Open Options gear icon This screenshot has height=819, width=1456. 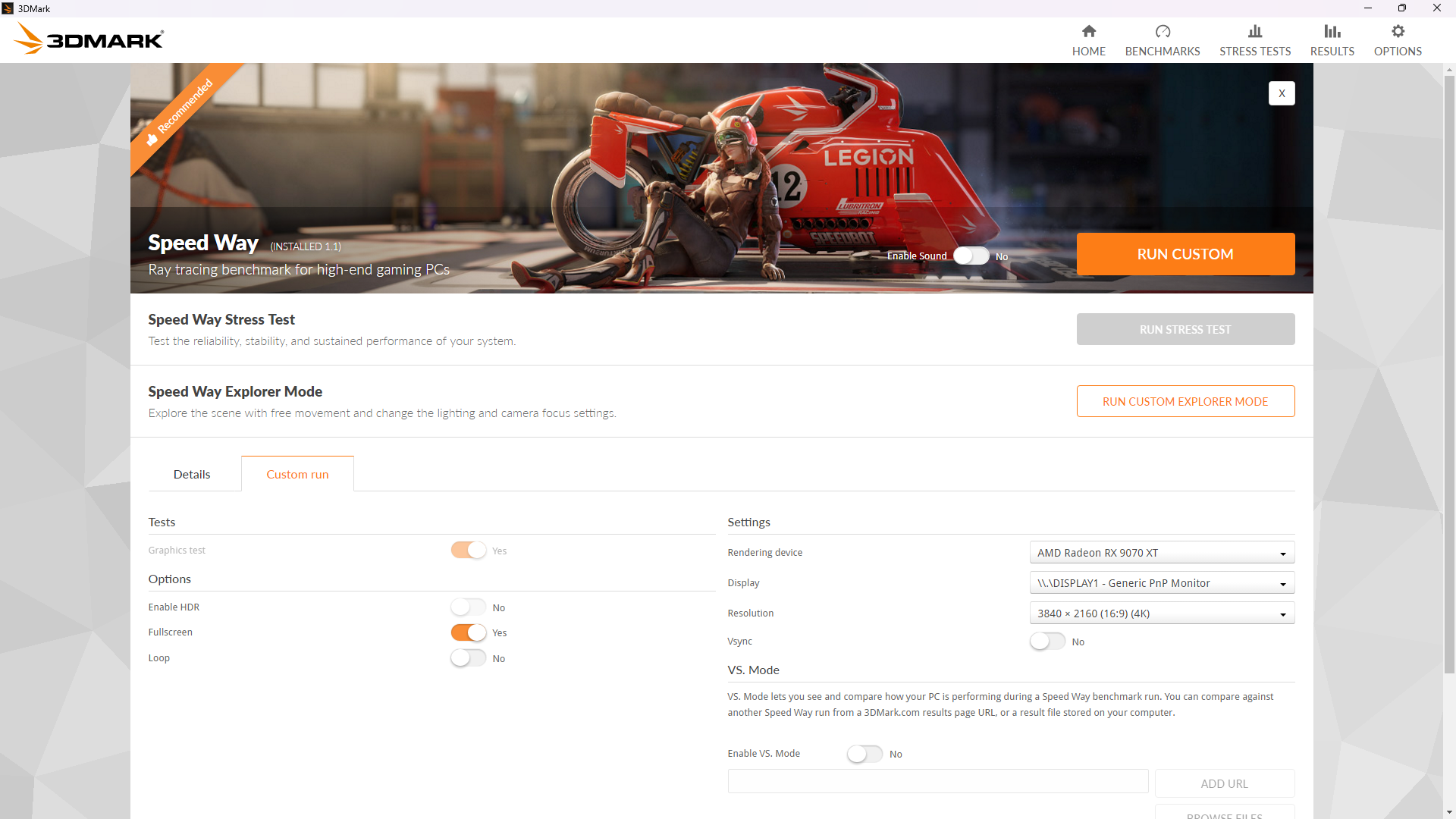pyautogui.click(x=1397, y=32)
